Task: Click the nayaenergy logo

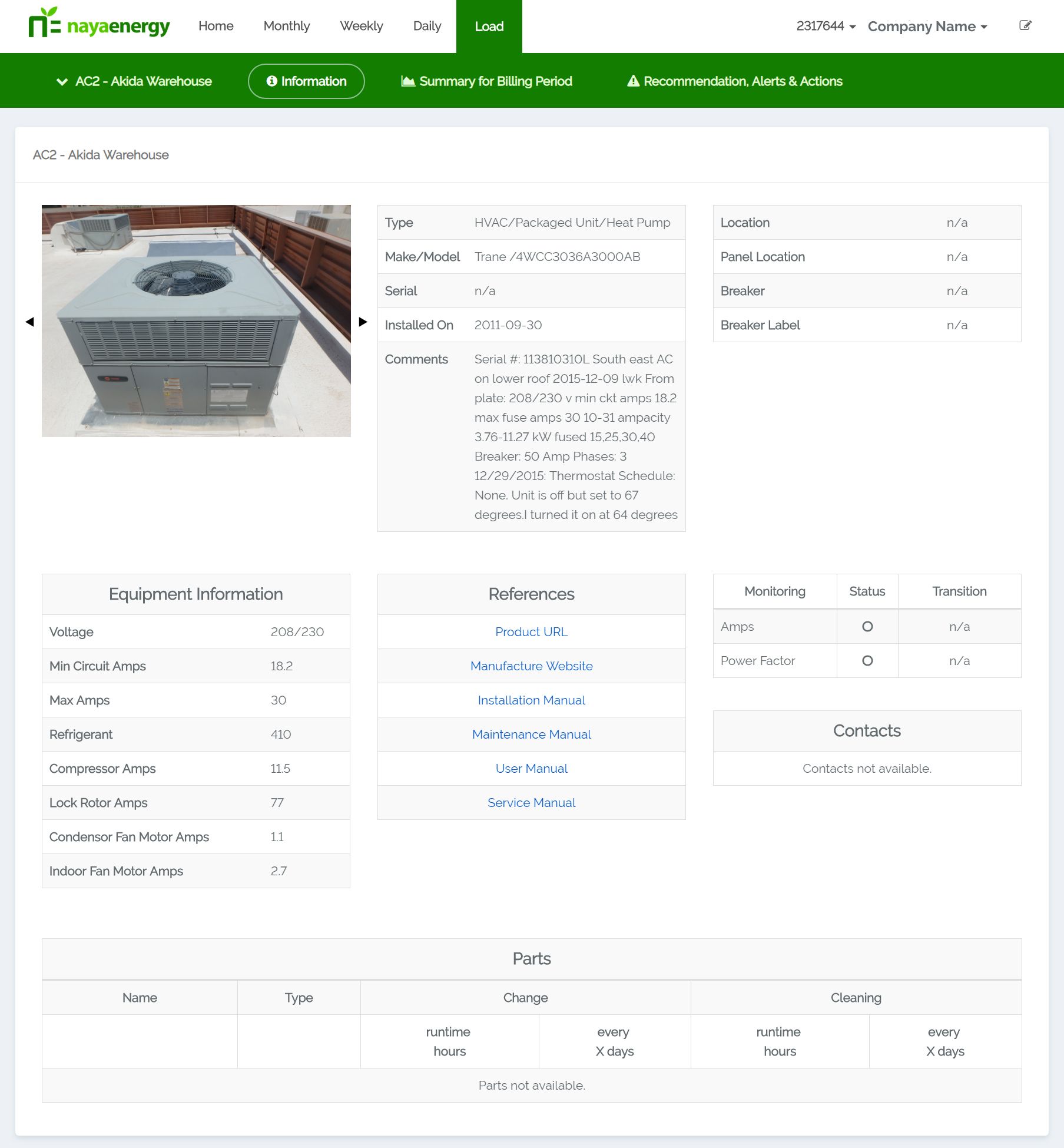Action: click(x=99, y=25)
